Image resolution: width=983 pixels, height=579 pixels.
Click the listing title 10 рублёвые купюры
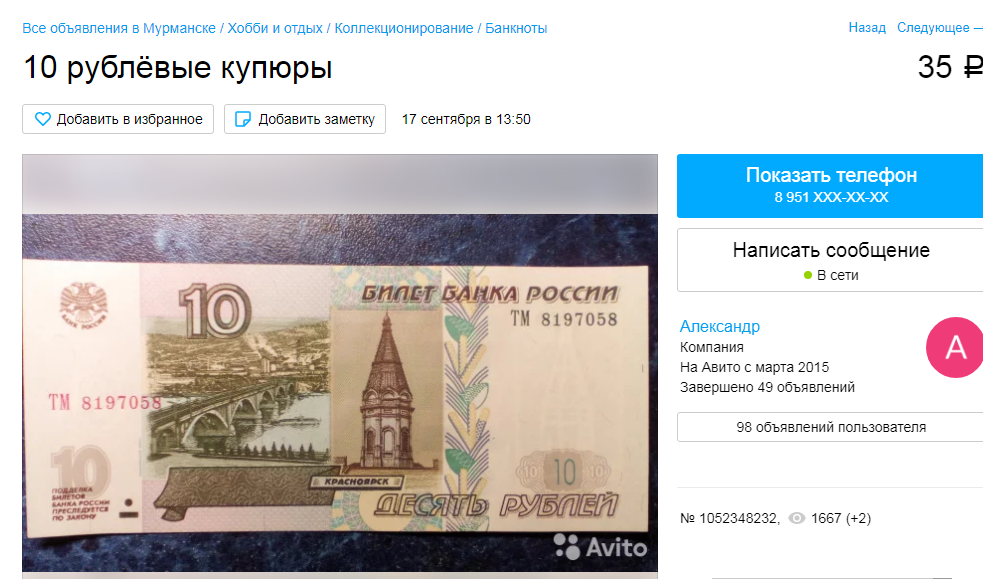coord(177,67)
